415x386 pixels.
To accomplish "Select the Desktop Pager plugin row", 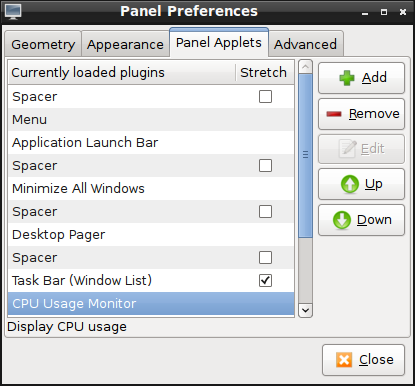I will click(151, 235).
